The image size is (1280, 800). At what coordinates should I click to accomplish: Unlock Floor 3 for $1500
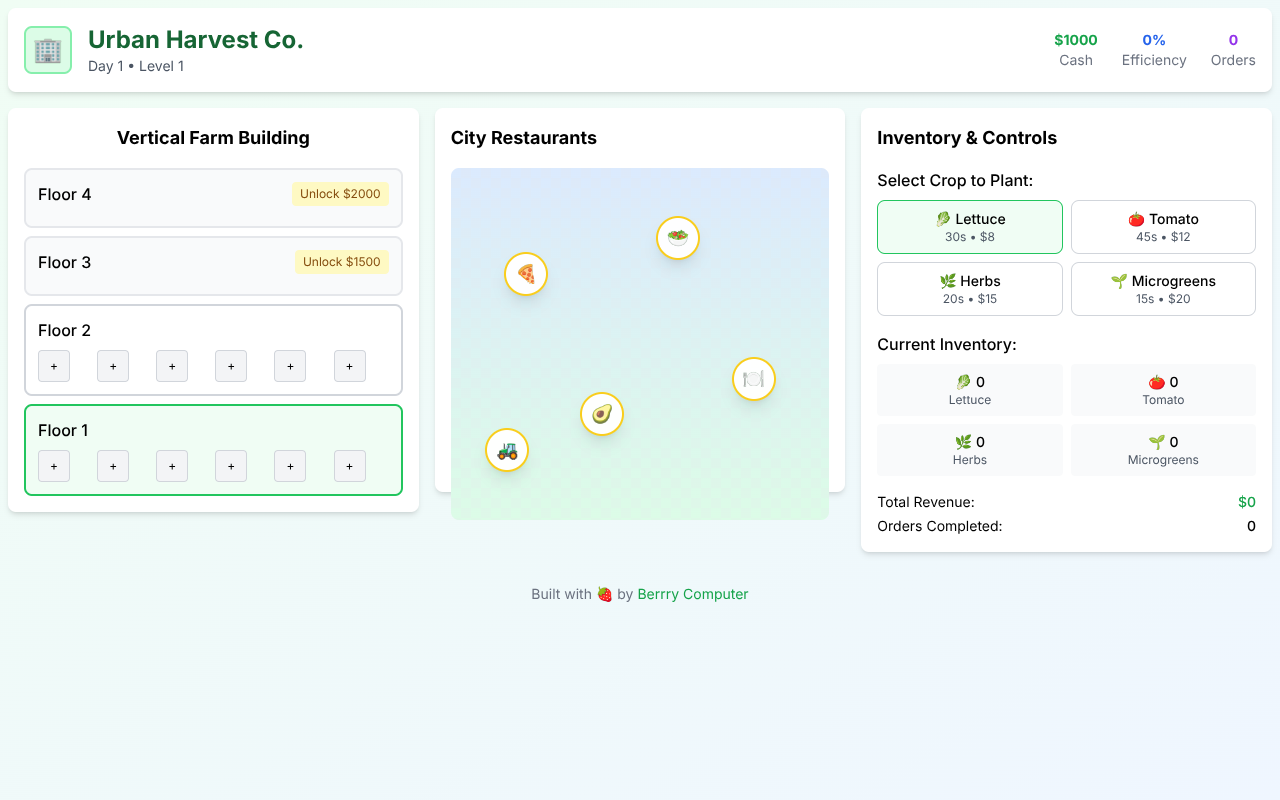tap(342, 262)
